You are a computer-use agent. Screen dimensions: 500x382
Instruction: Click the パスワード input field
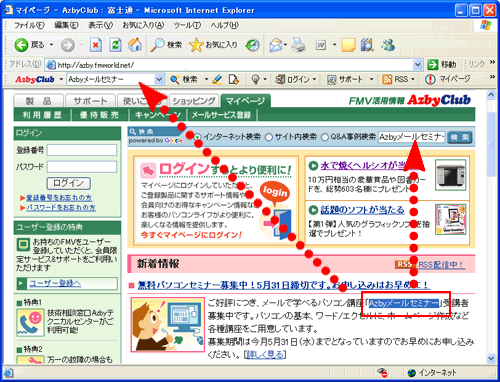(82, 167)
